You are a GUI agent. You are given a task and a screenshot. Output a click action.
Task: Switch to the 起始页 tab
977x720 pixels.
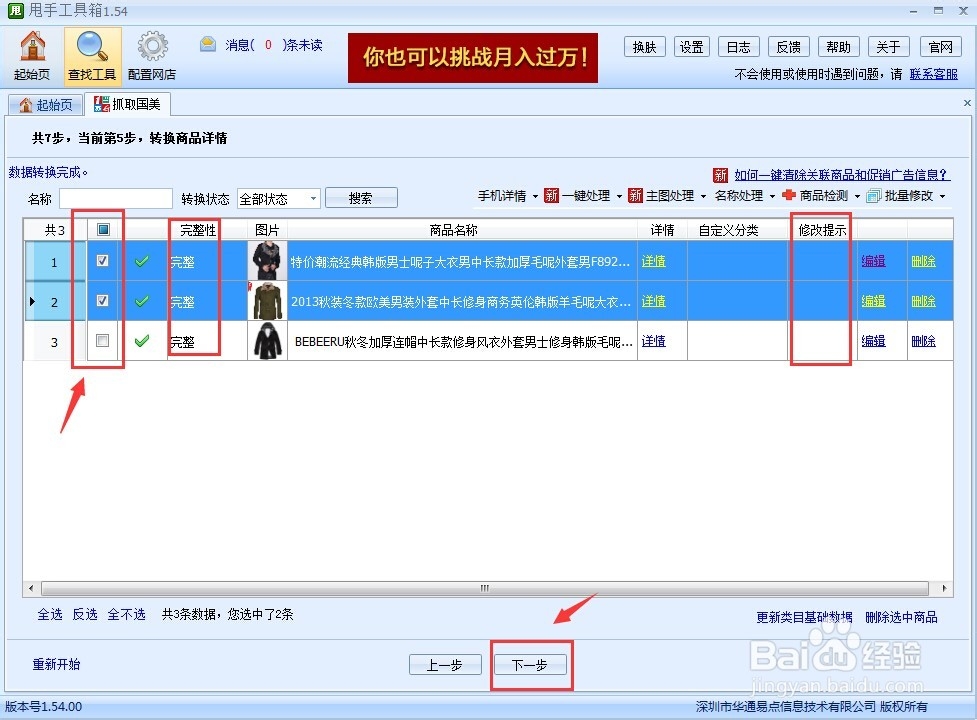pos(45,103)
